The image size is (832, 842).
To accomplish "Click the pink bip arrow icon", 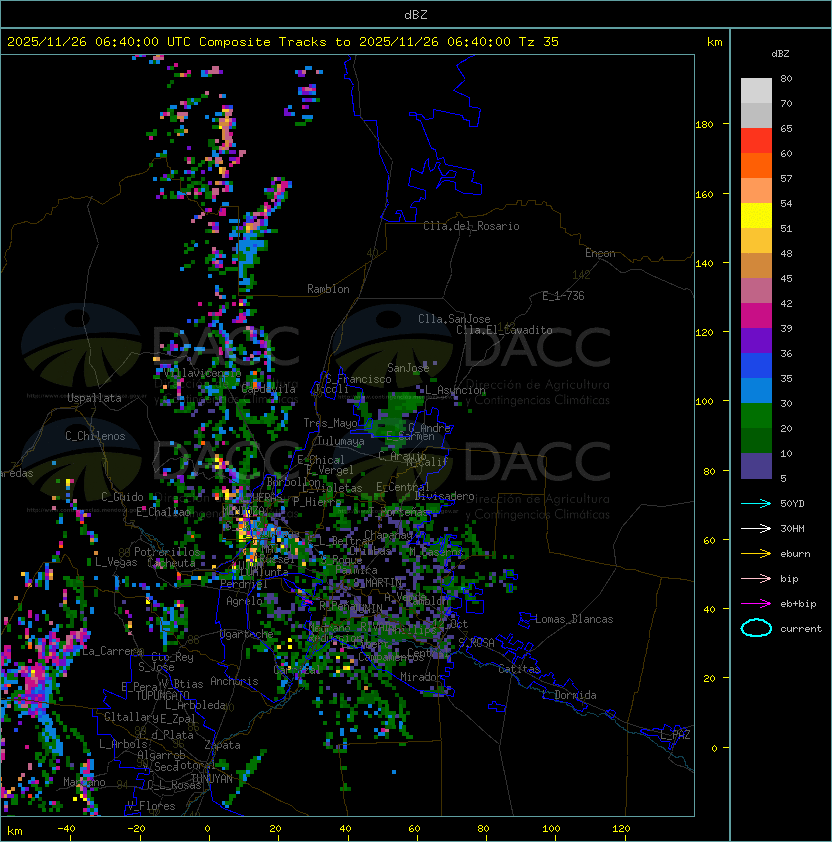I will point(756,578).
